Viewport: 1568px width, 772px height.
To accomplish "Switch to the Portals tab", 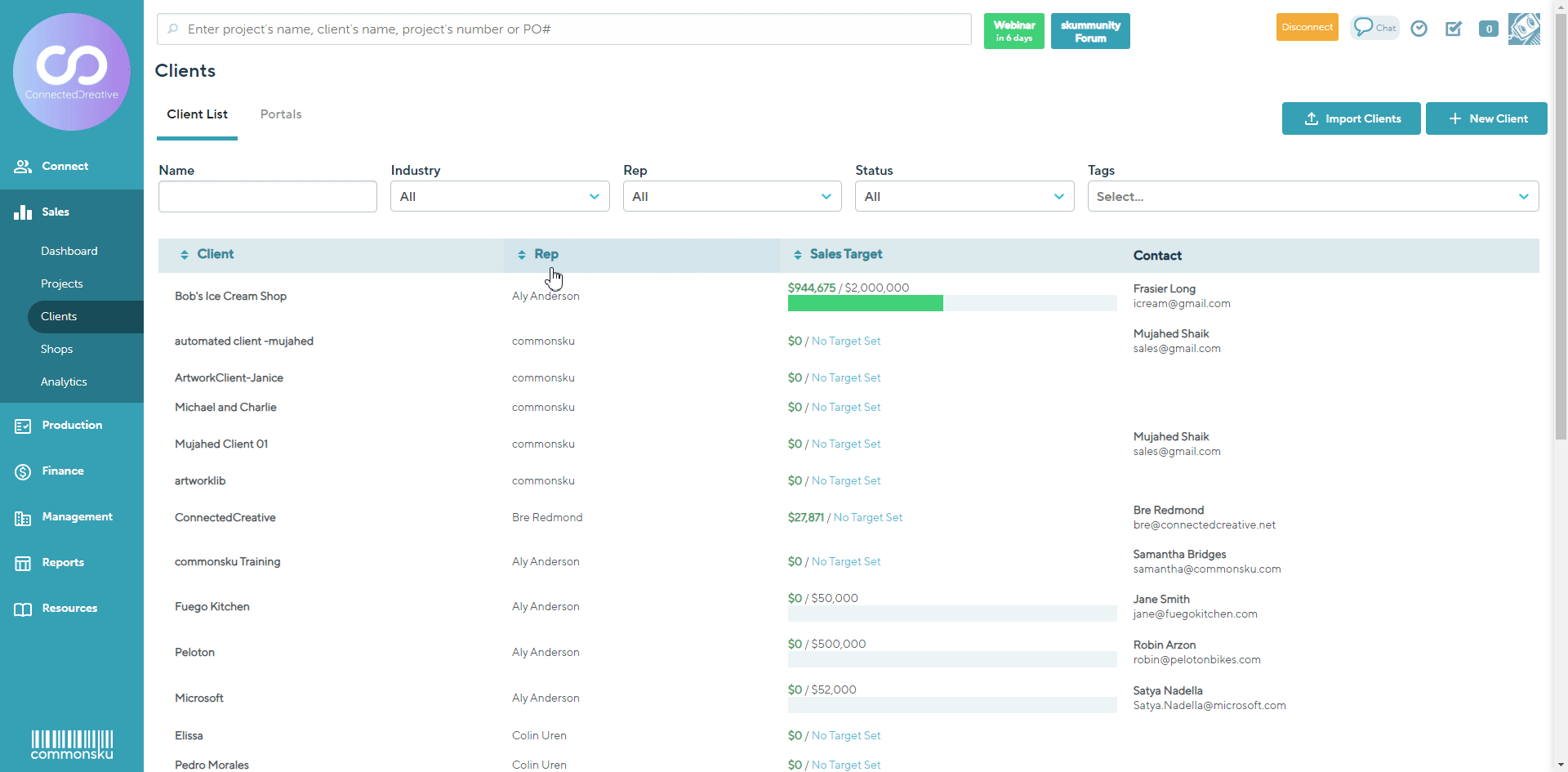I will coord(280,114).
